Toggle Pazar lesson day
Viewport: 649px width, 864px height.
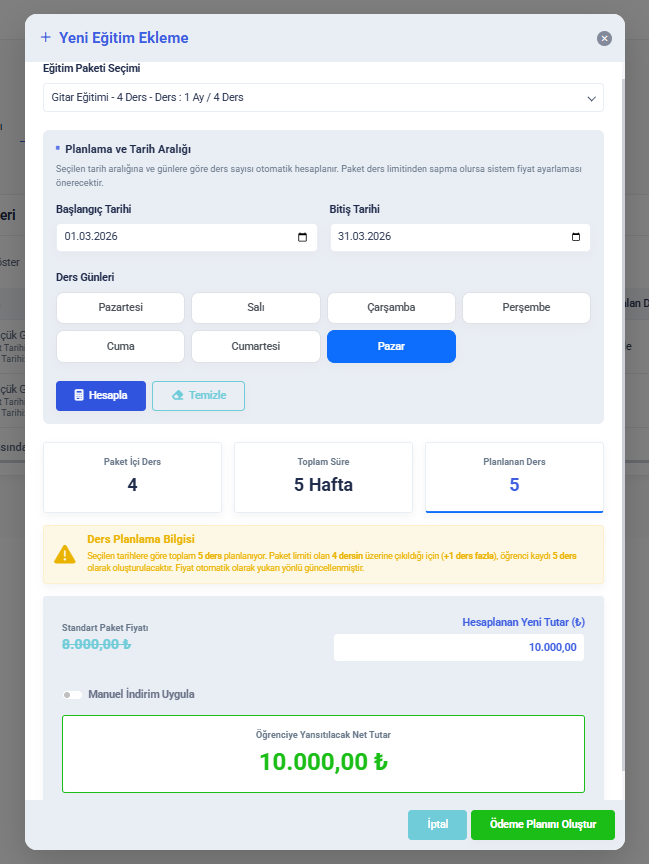point(391,346)
